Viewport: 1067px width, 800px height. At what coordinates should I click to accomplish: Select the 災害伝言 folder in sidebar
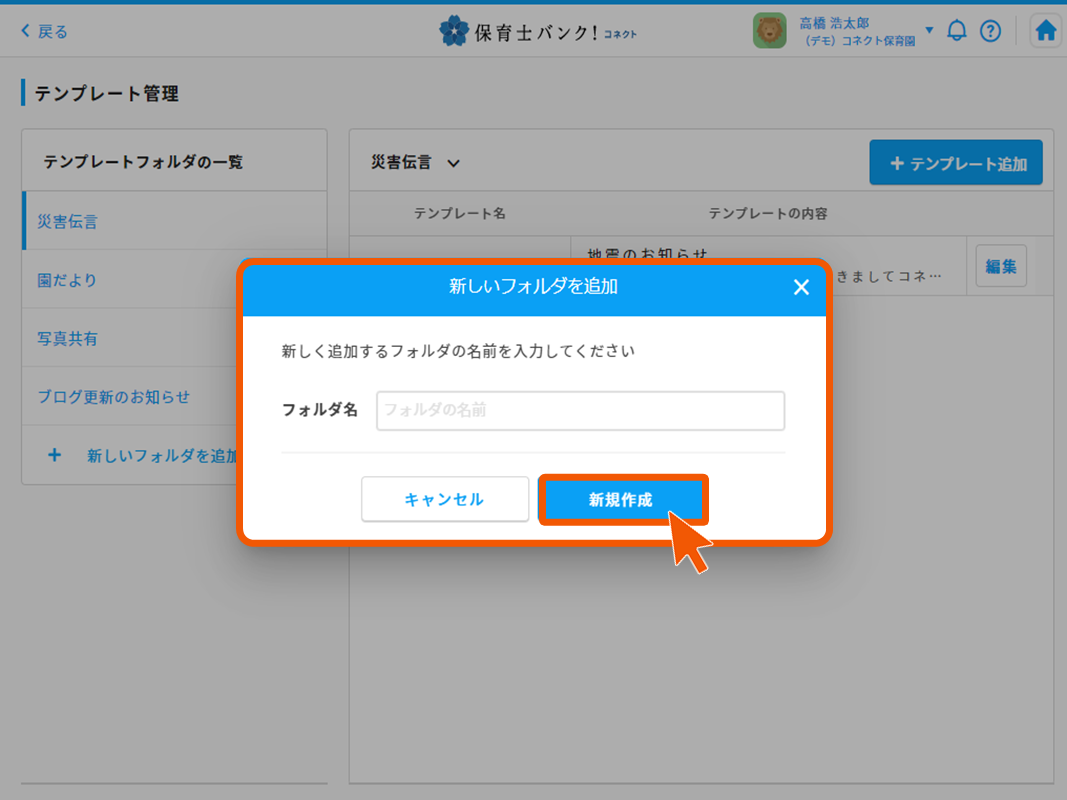68,222
